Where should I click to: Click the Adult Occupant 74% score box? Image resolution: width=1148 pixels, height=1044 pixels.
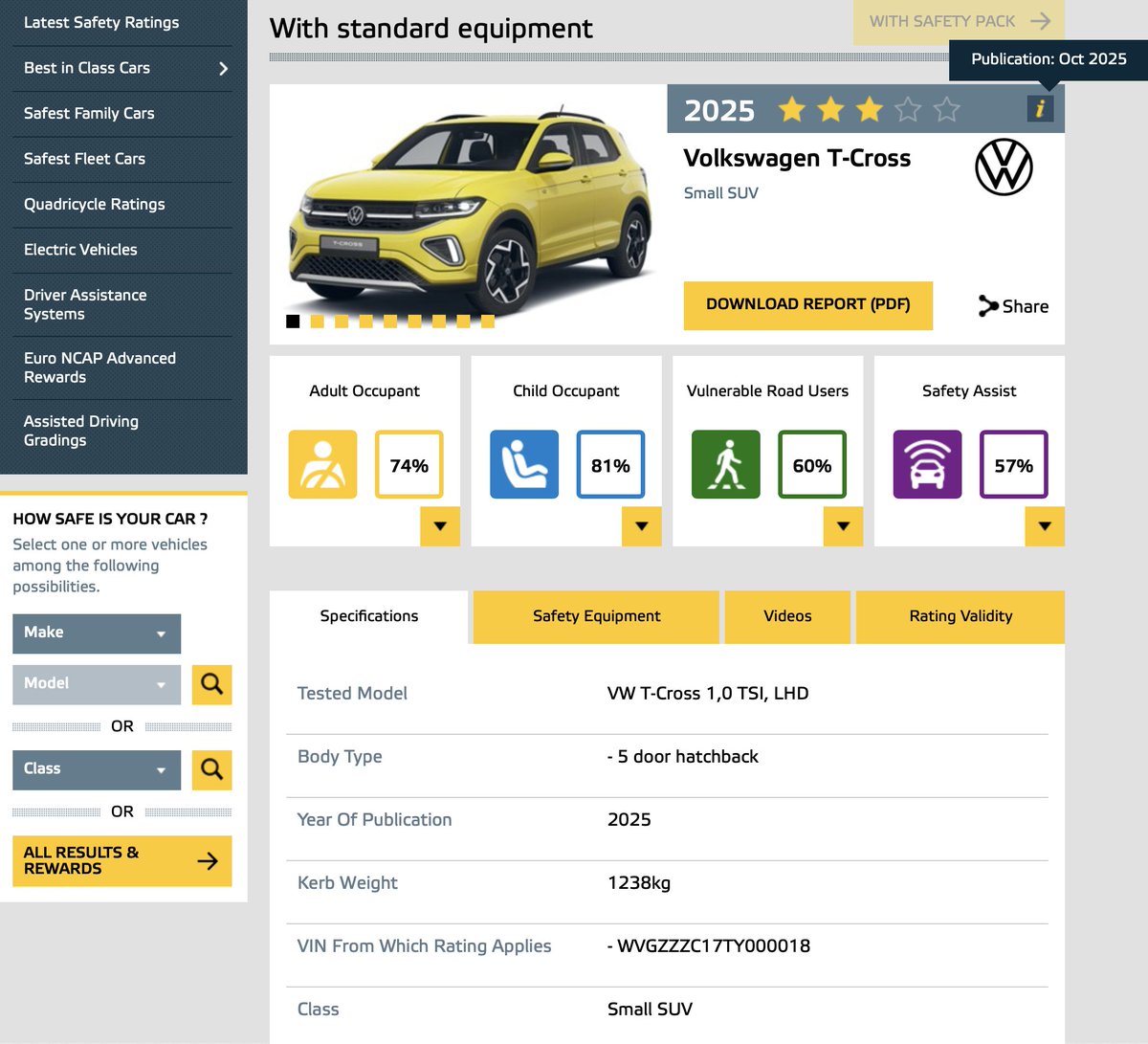[x=408, y=465]
